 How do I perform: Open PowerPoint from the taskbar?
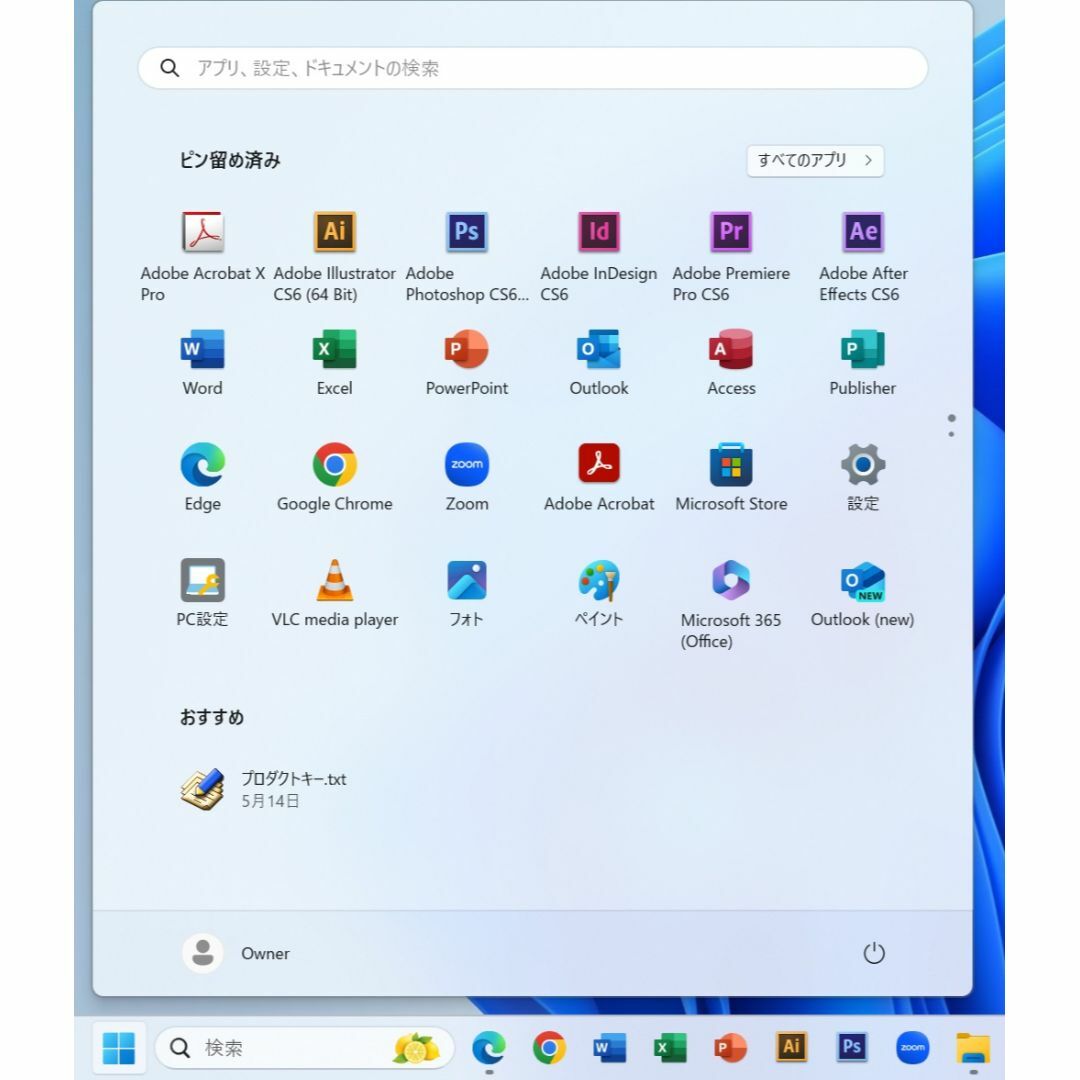(x=731, y=1048)
